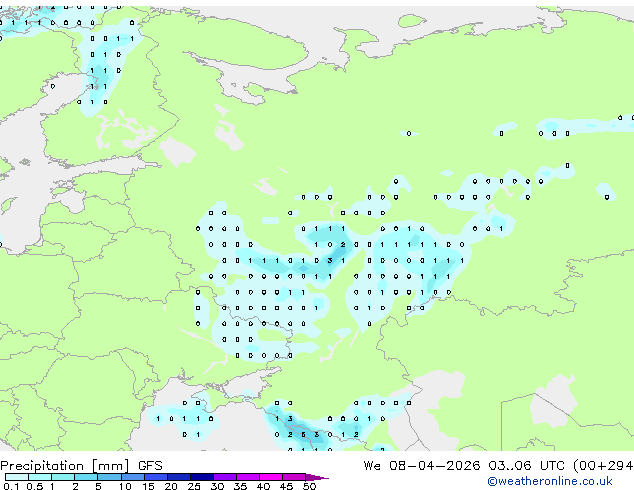Select the 10–15 mm legend swatch
The image size is (634, 490).
[x=133, y=477]
